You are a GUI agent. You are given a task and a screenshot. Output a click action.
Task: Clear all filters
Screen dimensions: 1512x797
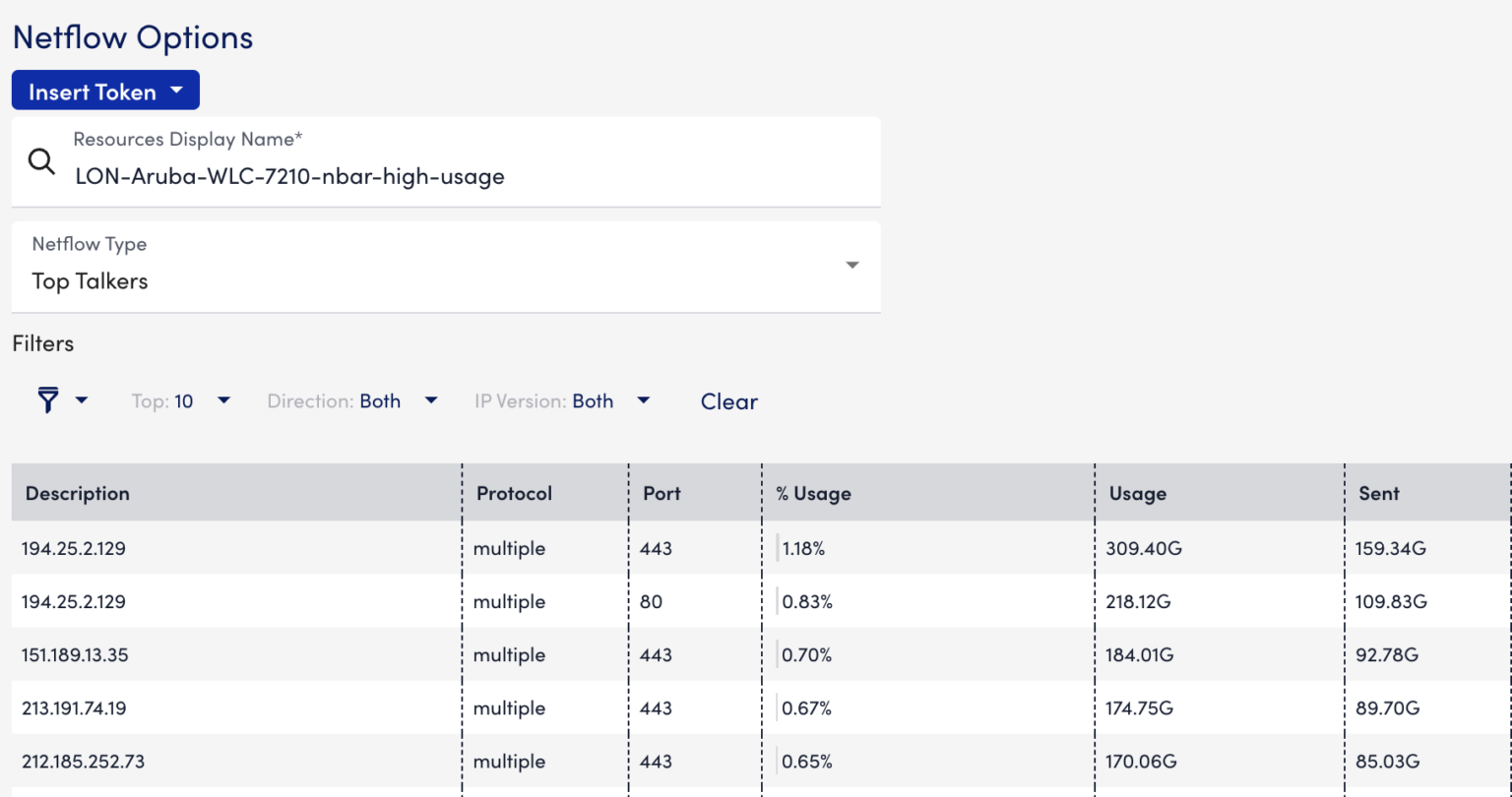tap(729, 401)
